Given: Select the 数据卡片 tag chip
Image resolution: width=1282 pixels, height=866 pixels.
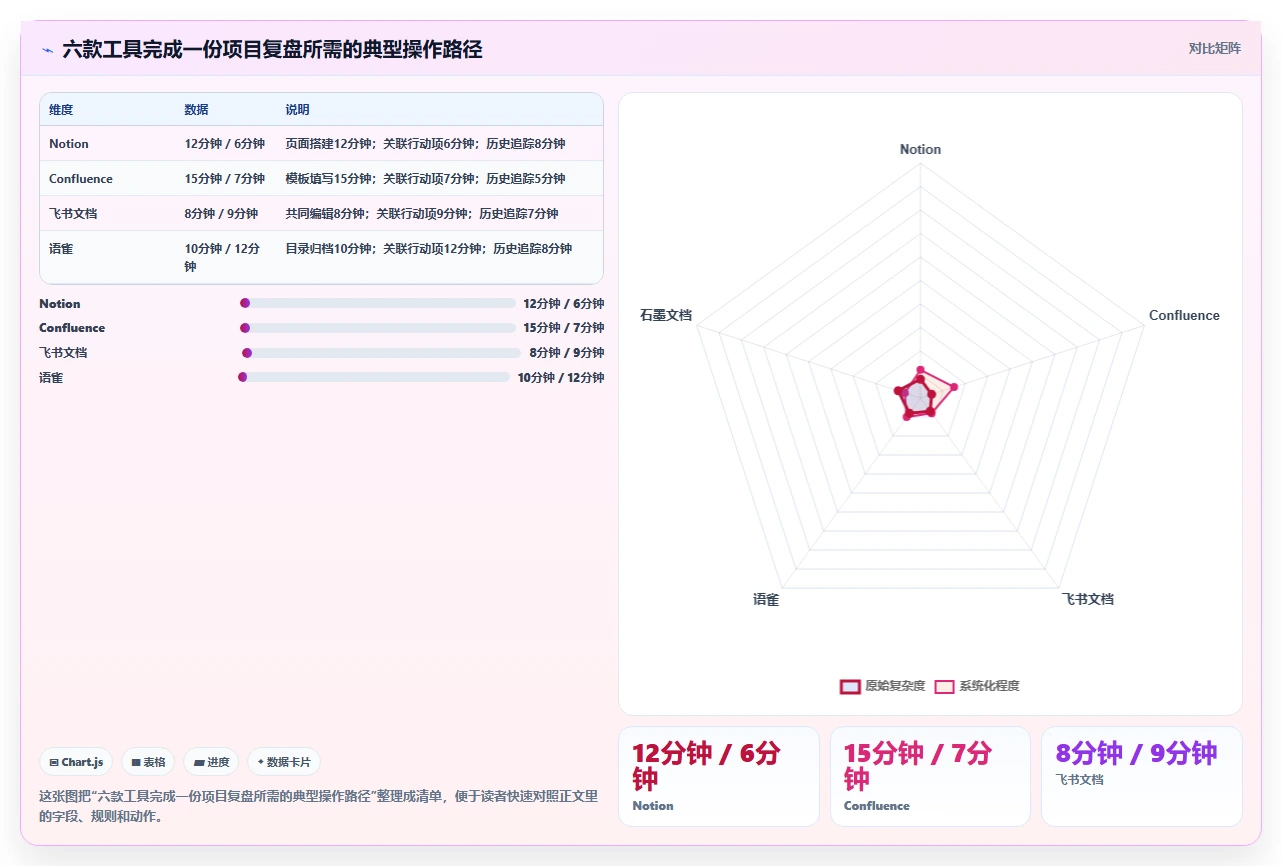Looking at the screenshot, I should (284, 762).
